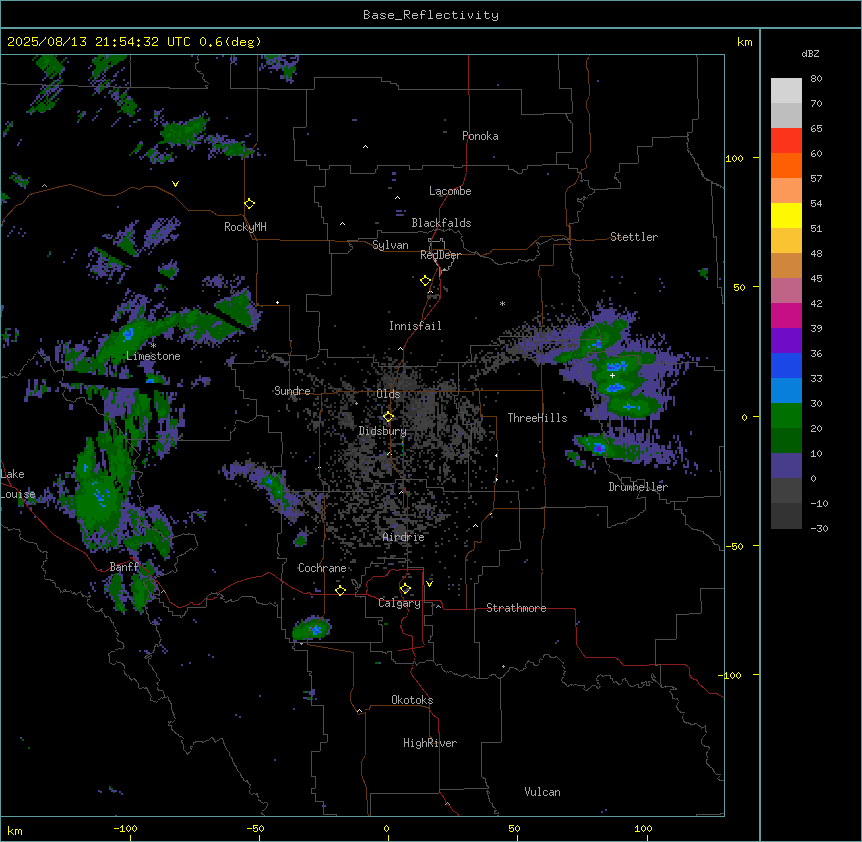Click the yellow diamond marker near RockyMH
The width and height of the screenshot is (862, 842).
tap(250, 203)
